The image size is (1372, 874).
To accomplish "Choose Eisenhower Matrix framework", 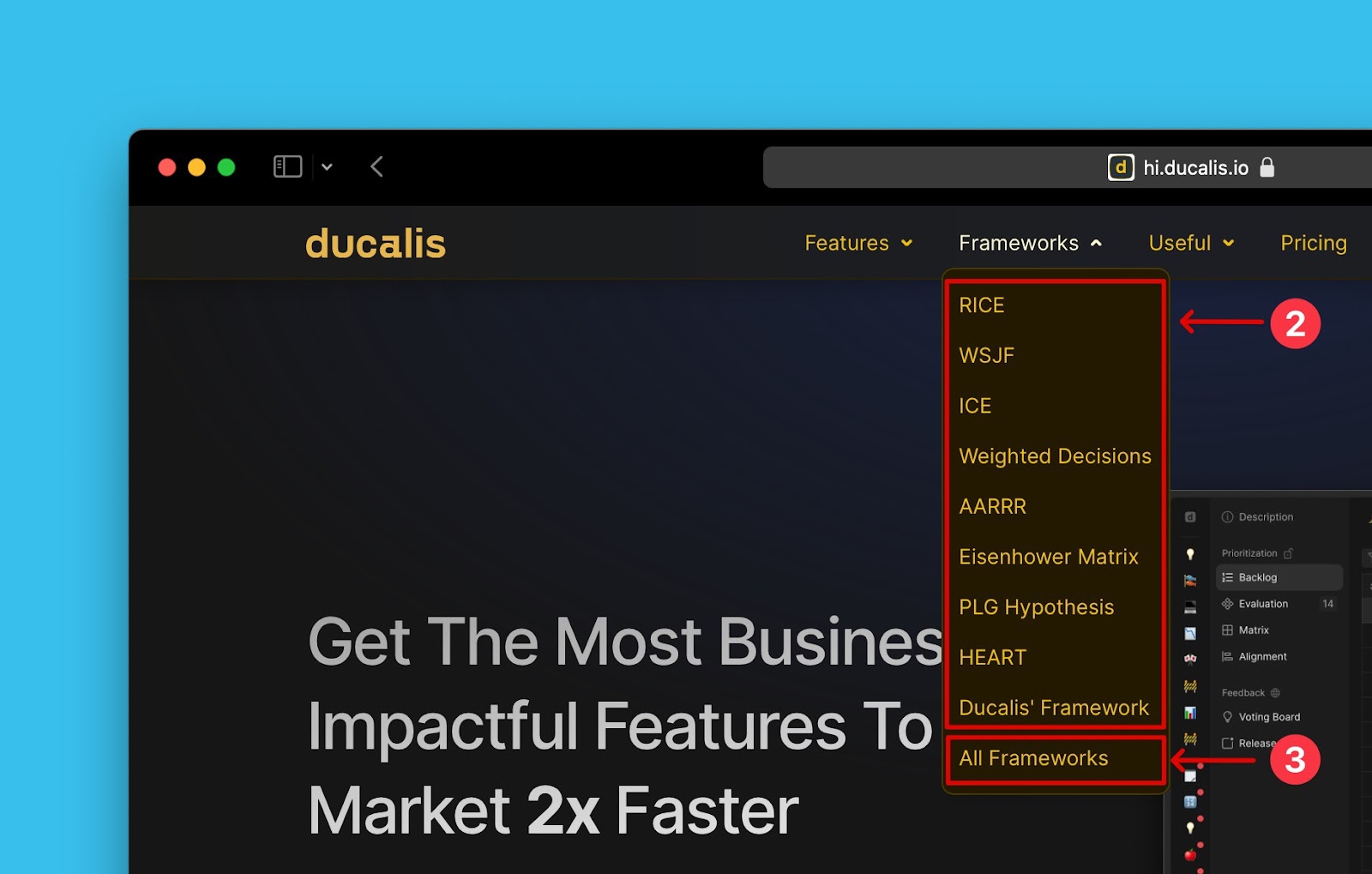I will [x=1049, y=556].
